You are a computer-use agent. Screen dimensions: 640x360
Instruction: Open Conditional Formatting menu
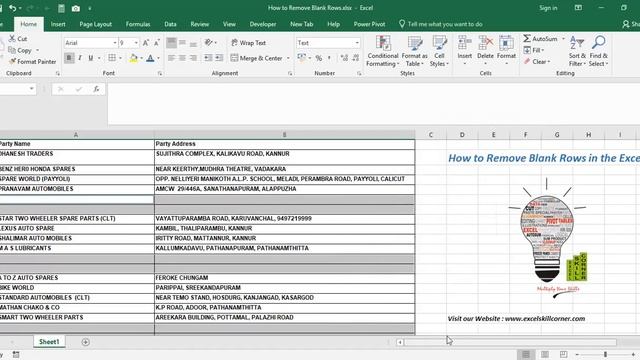pyautogui.click(x=383, y=51)
